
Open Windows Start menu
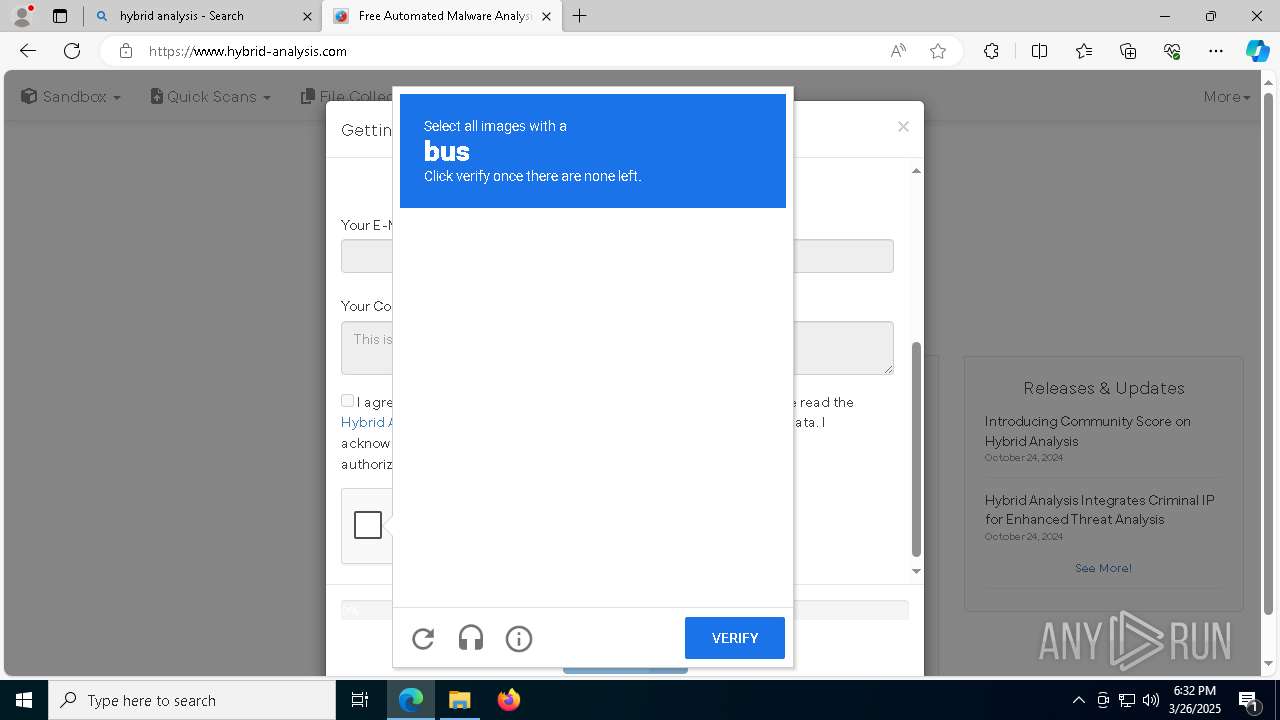(x=24, y=700)
